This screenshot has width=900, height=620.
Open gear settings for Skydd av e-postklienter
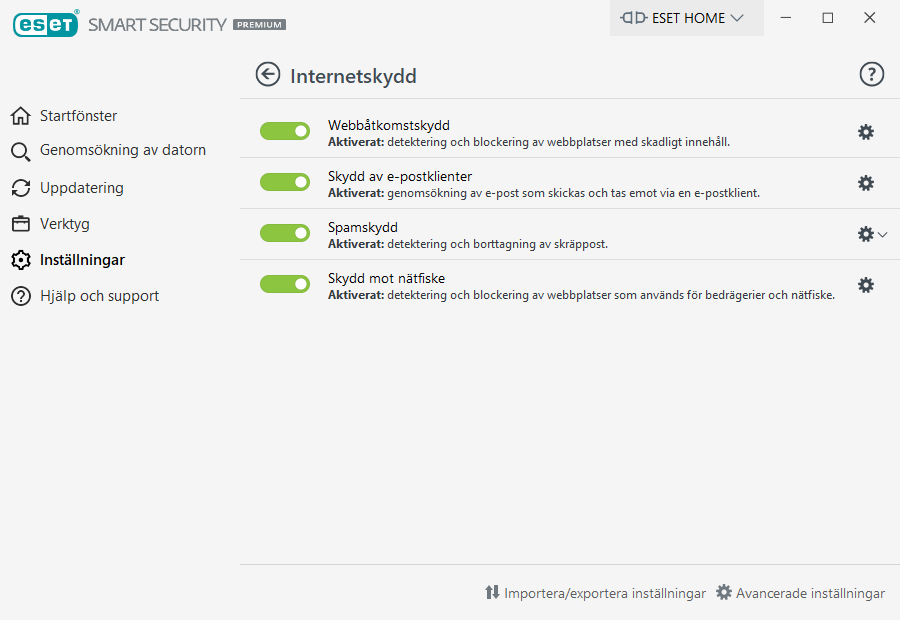click(866, 183)
